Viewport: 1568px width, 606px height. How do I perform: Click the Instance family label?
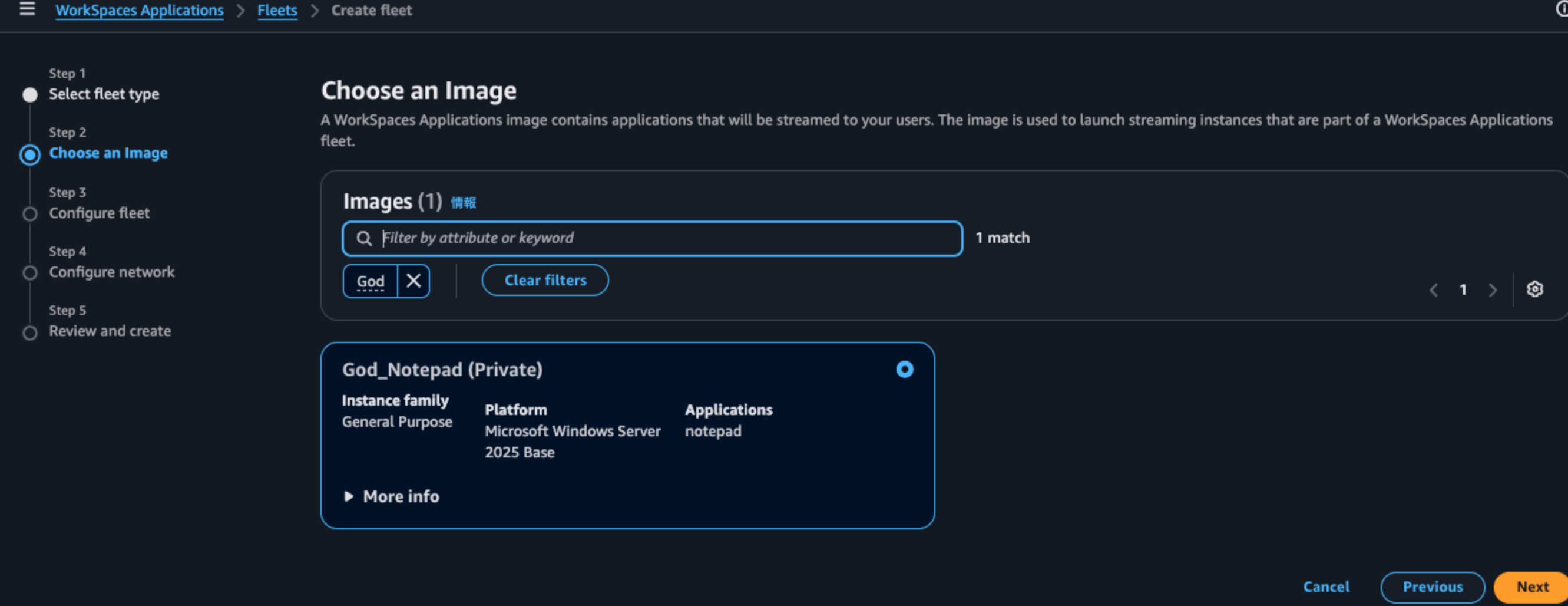395,401
